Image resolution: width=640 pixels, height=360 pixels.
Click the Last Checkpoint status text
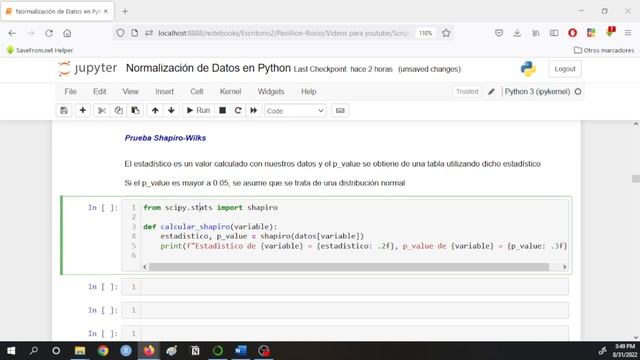pyautogui.click(x=343, y=69)
